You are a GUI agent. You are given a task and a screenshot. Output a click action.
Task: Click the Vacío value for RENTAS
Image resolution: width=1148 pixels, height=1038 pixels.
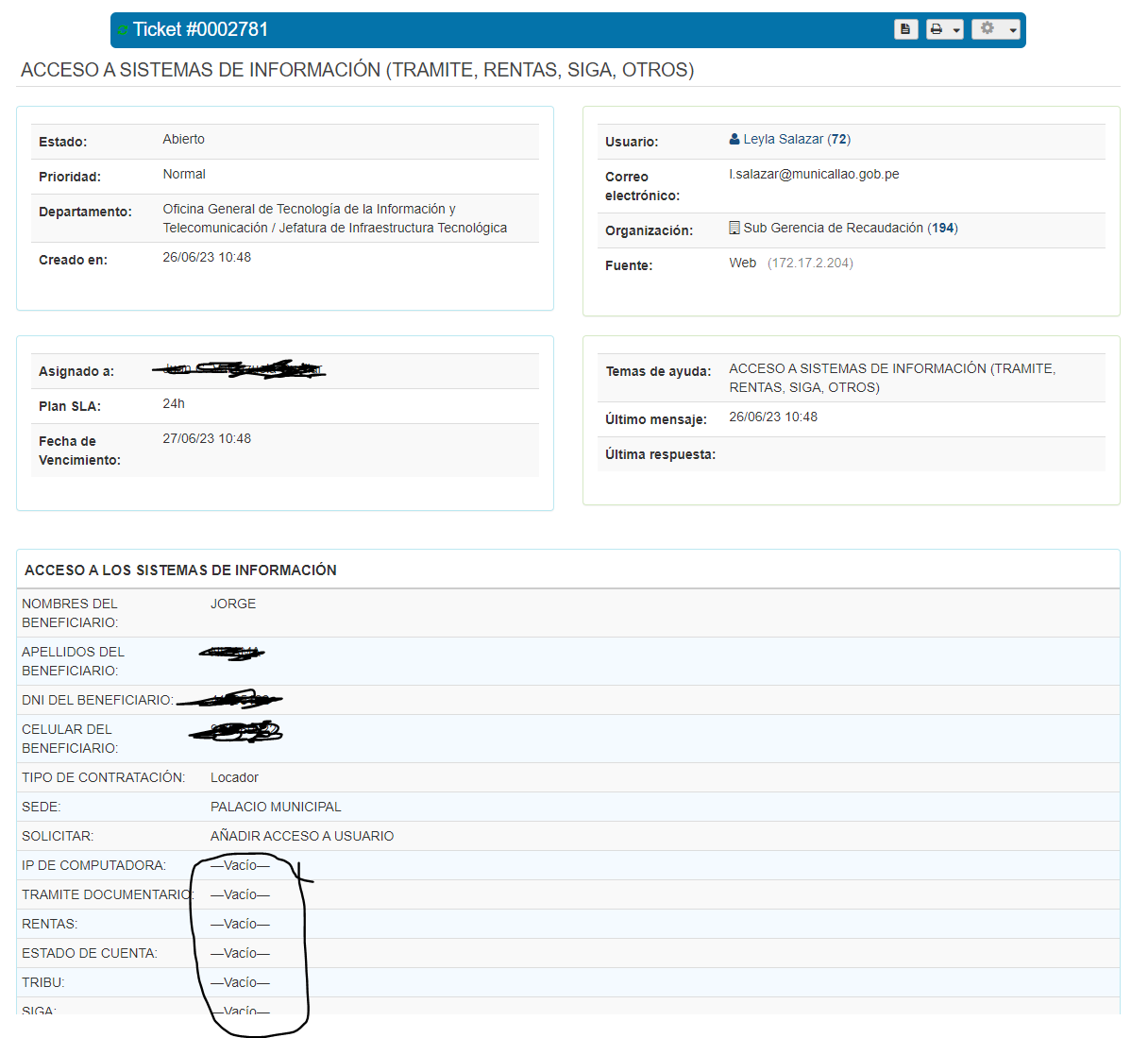[x=240, y=924]
